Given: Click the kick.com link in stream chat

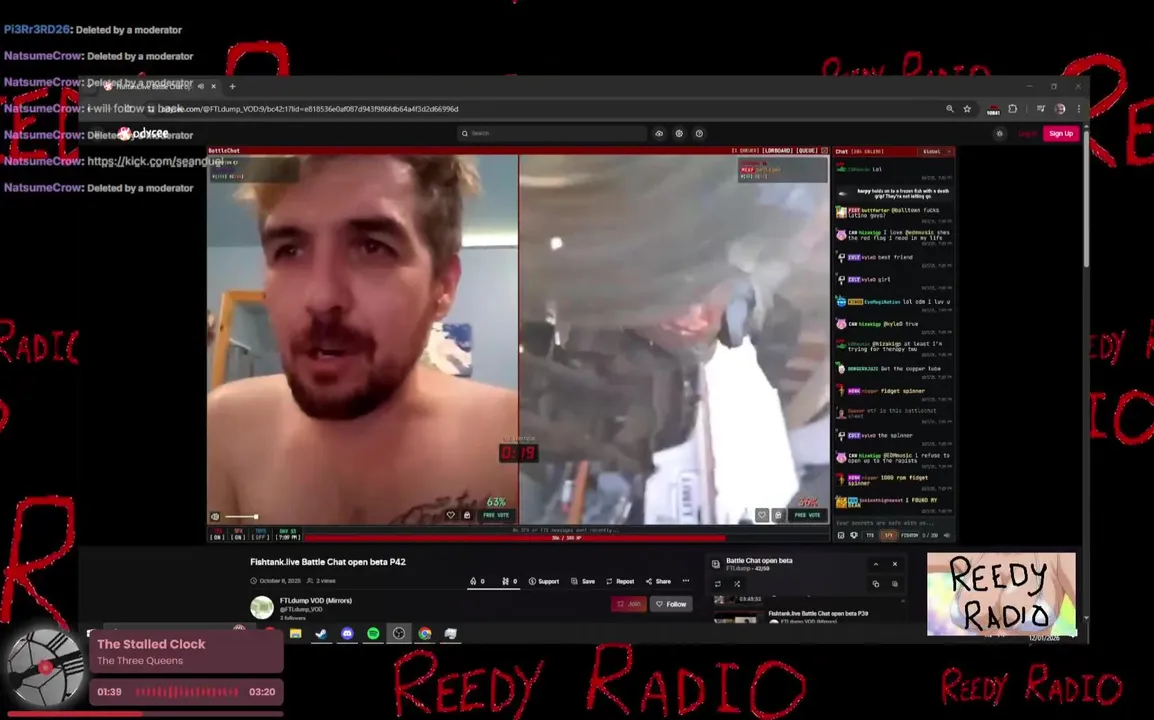Looking at the screenshot, I should click(155, 161).
